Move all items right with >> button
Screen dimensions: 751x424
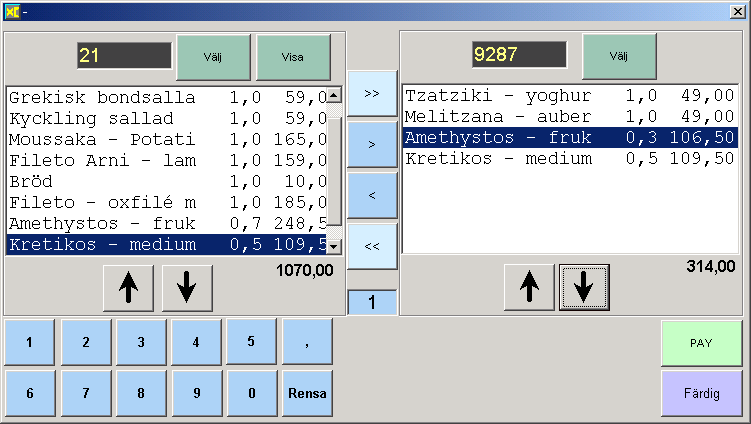tap(372, 94)
